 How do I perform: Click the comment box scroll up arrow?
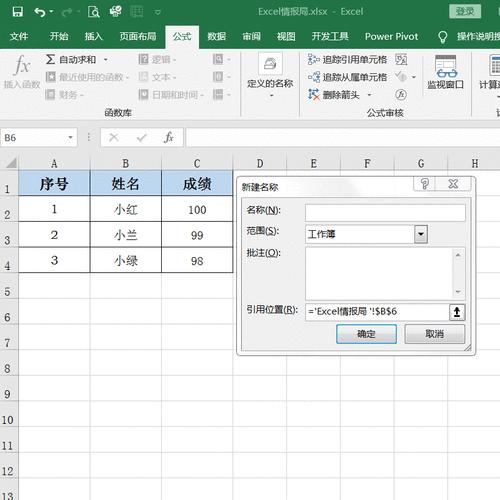point(458,255)
